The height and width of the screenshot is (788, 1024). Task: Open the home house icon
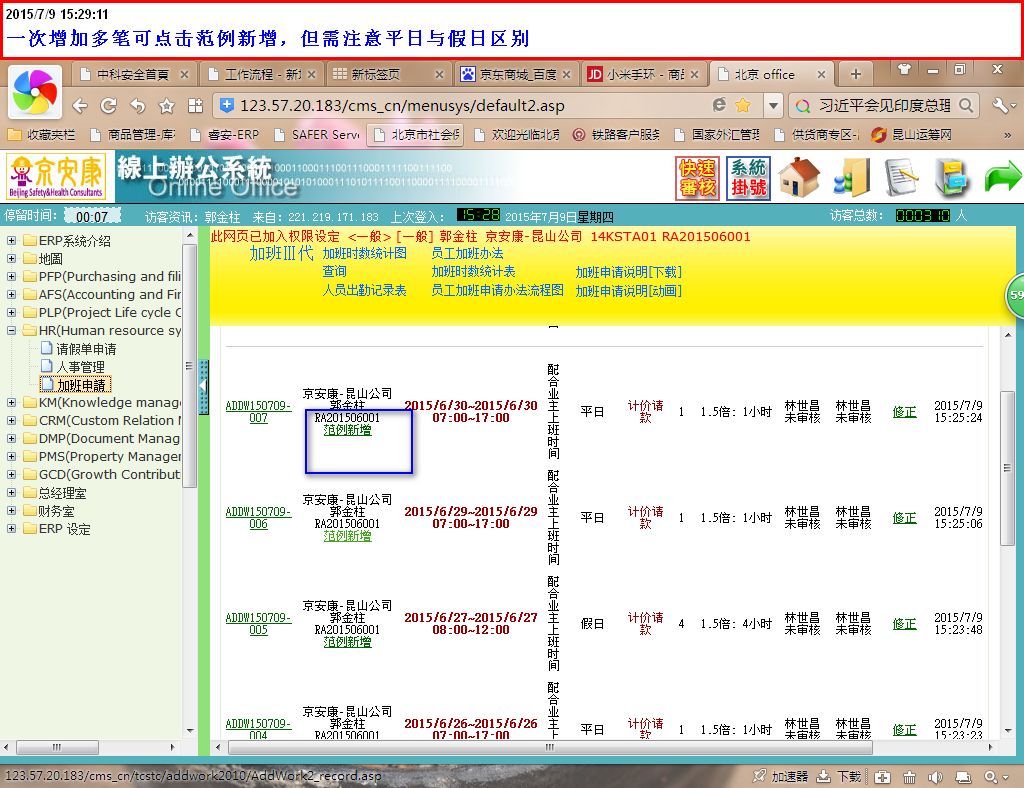tap(799, 178)
